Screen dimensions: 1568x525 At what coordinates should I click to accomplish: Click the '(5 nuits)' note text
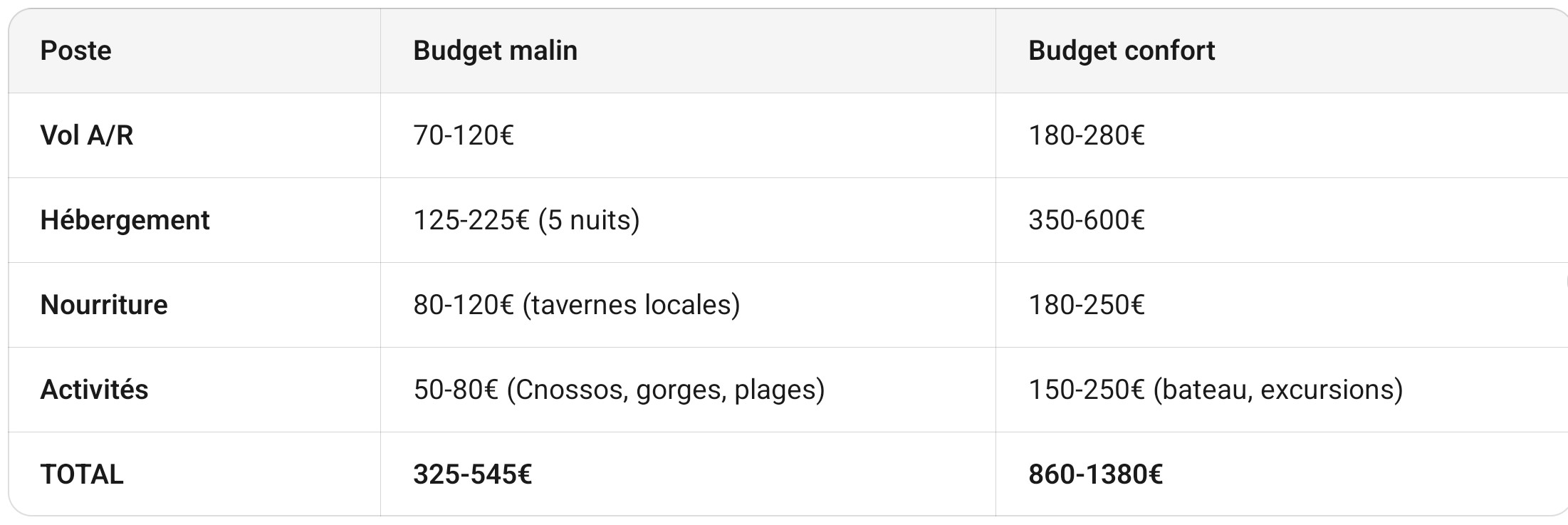[x=589, y=220]
